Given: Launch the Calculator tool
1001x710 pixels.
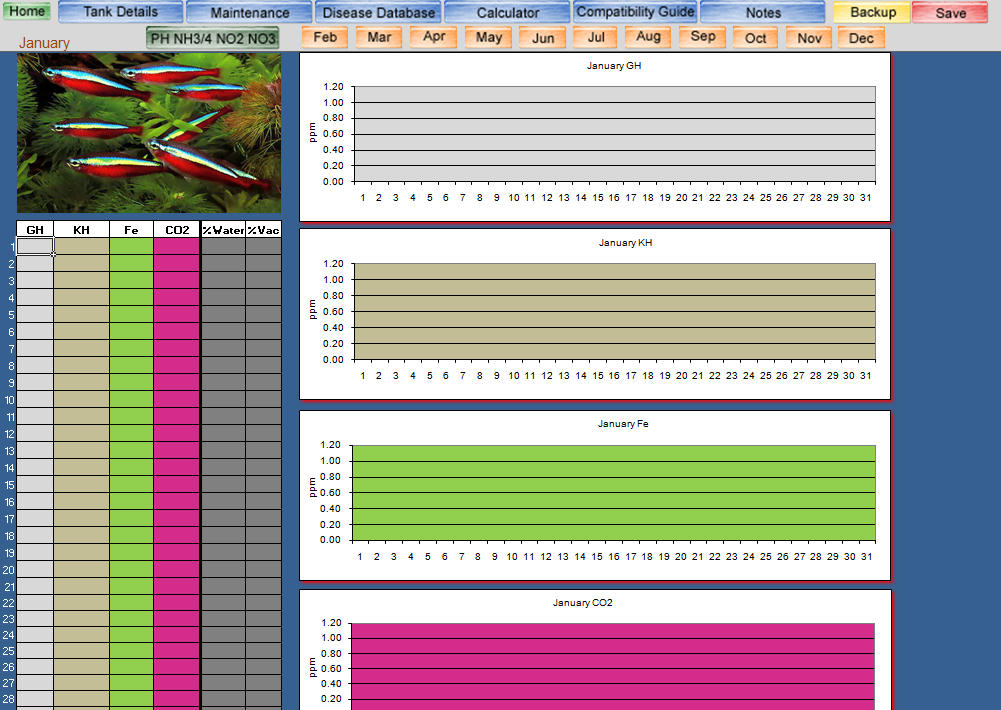Looking at the screenshot, I should pos(507,11).
